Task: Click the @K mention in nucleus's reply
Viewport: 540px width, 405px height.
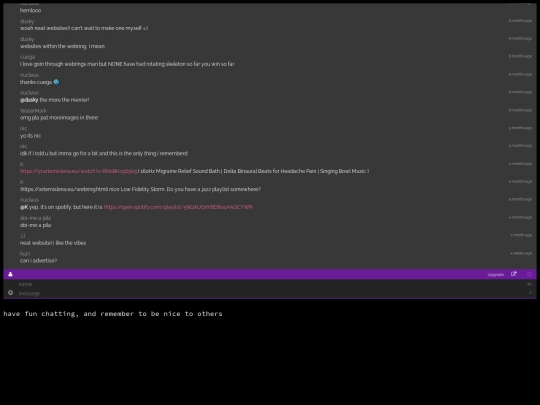Action: 24,207
